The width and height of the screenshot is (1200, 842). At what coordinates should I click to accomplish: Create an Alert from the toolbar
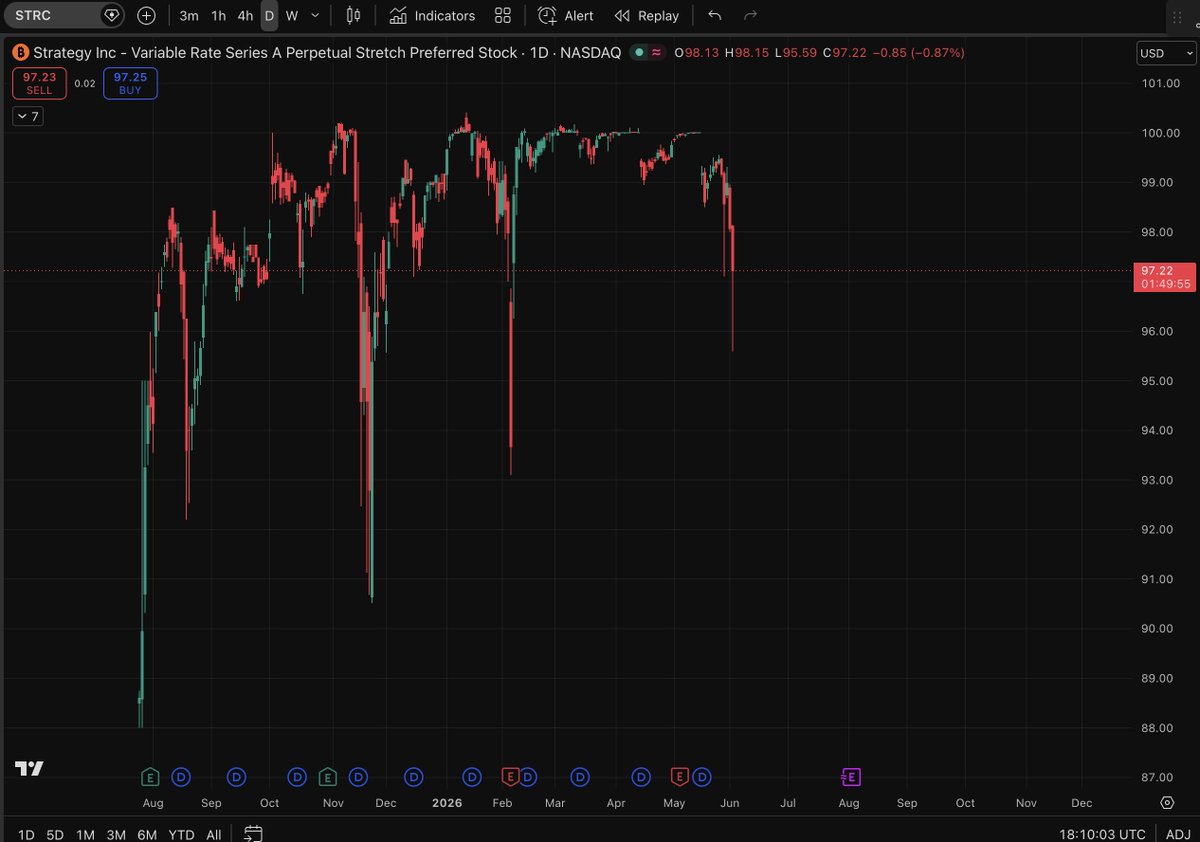(x=566, y=16)
